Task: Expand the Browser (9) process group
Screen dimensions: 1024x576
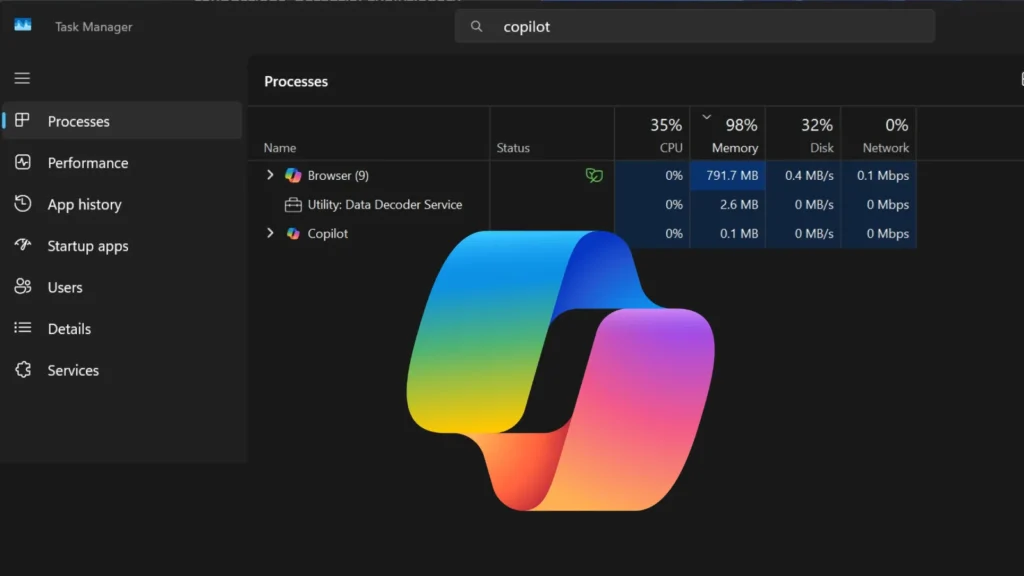Action: 270,174
